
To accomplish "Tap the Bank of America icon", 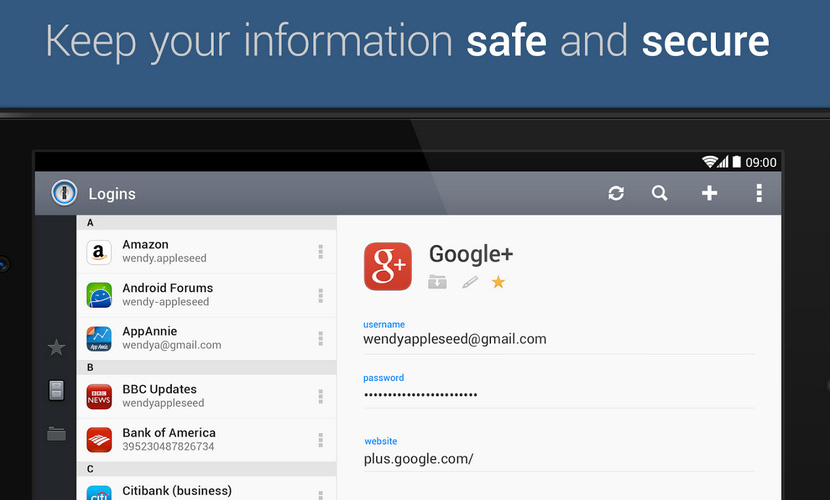I will coord(99,440).
